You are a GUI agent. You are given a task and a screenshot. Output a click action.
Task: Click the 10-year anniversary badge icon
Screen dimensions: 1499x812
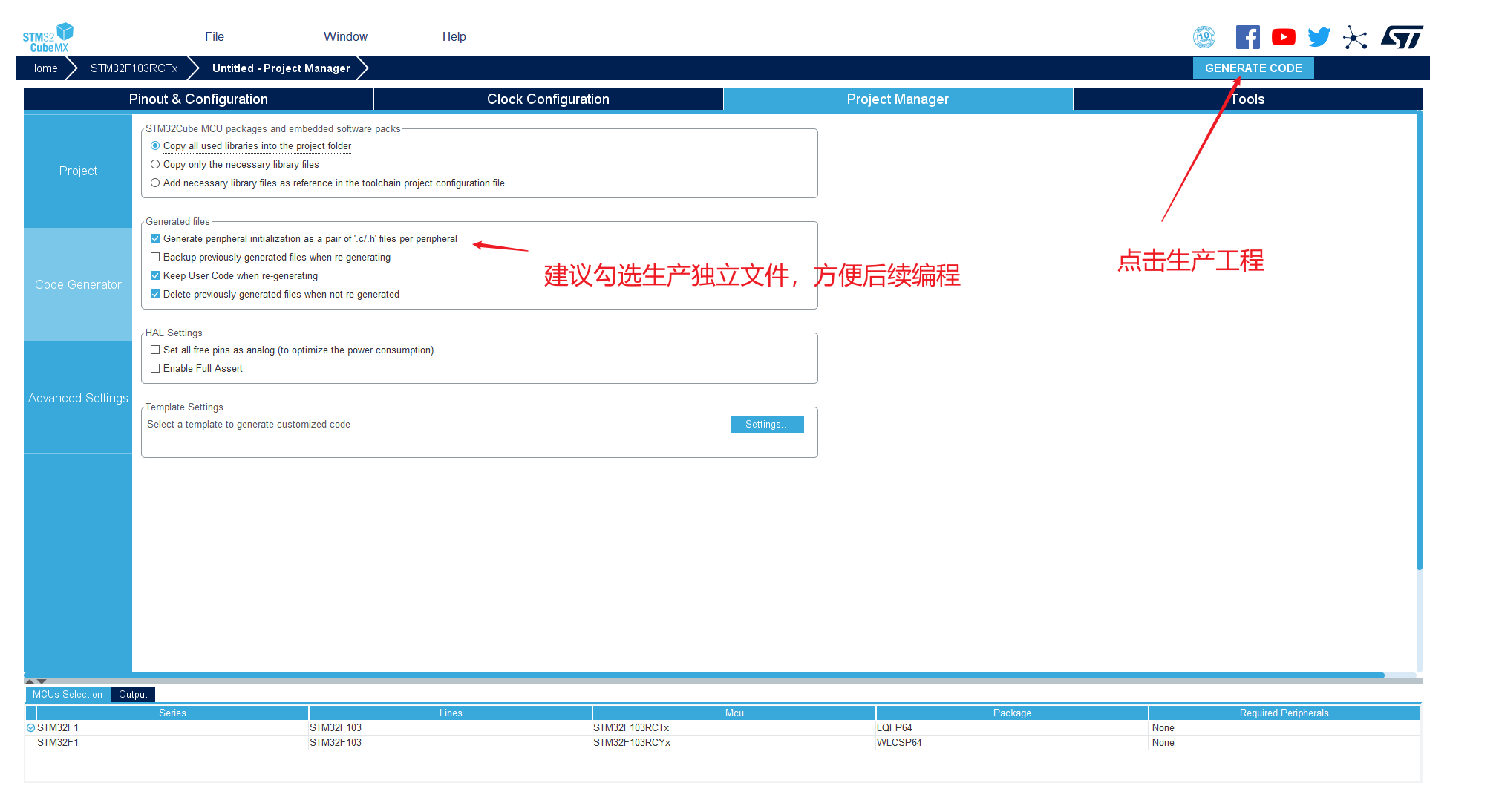pyautogui.click(x=1204, y=37)
